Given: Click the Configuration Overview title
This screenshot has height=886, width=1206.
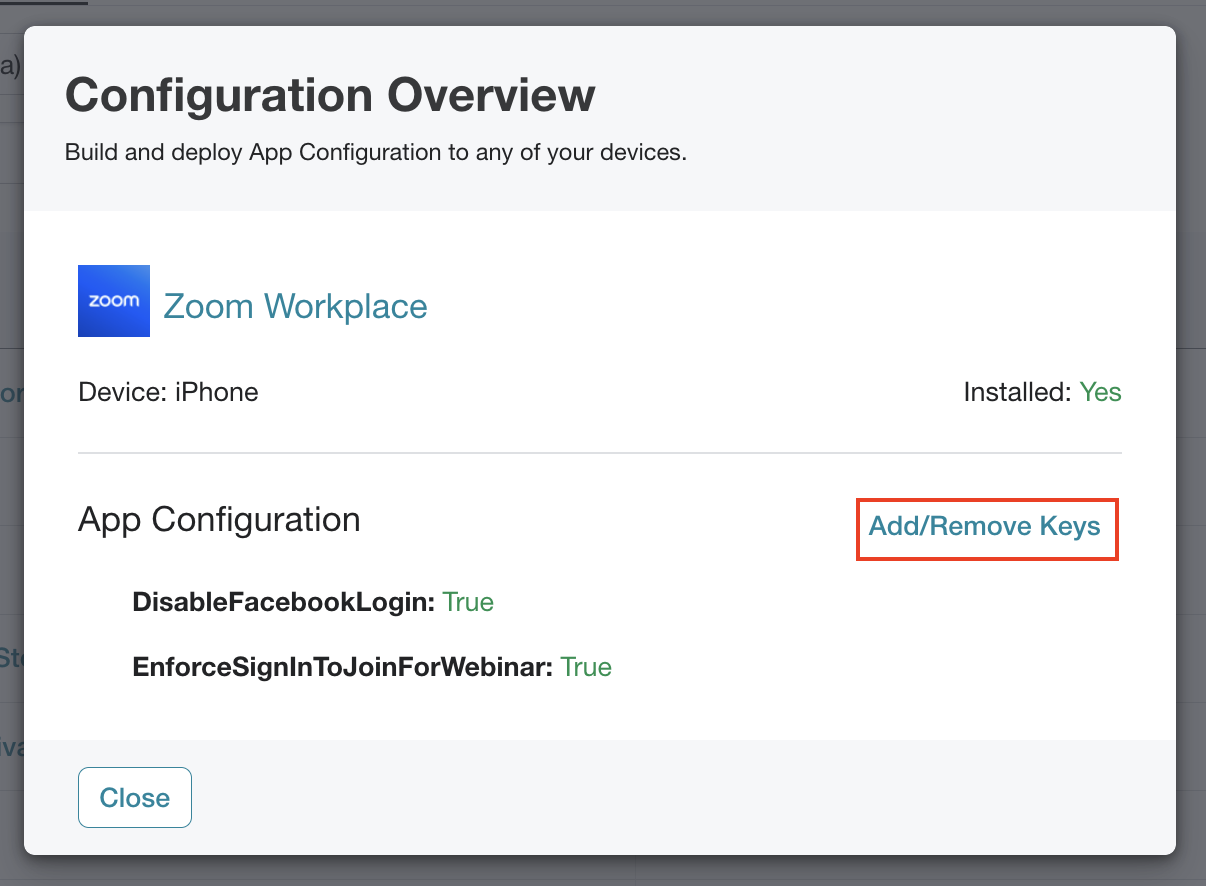Looking at the screenshot, I should point(330,96).
